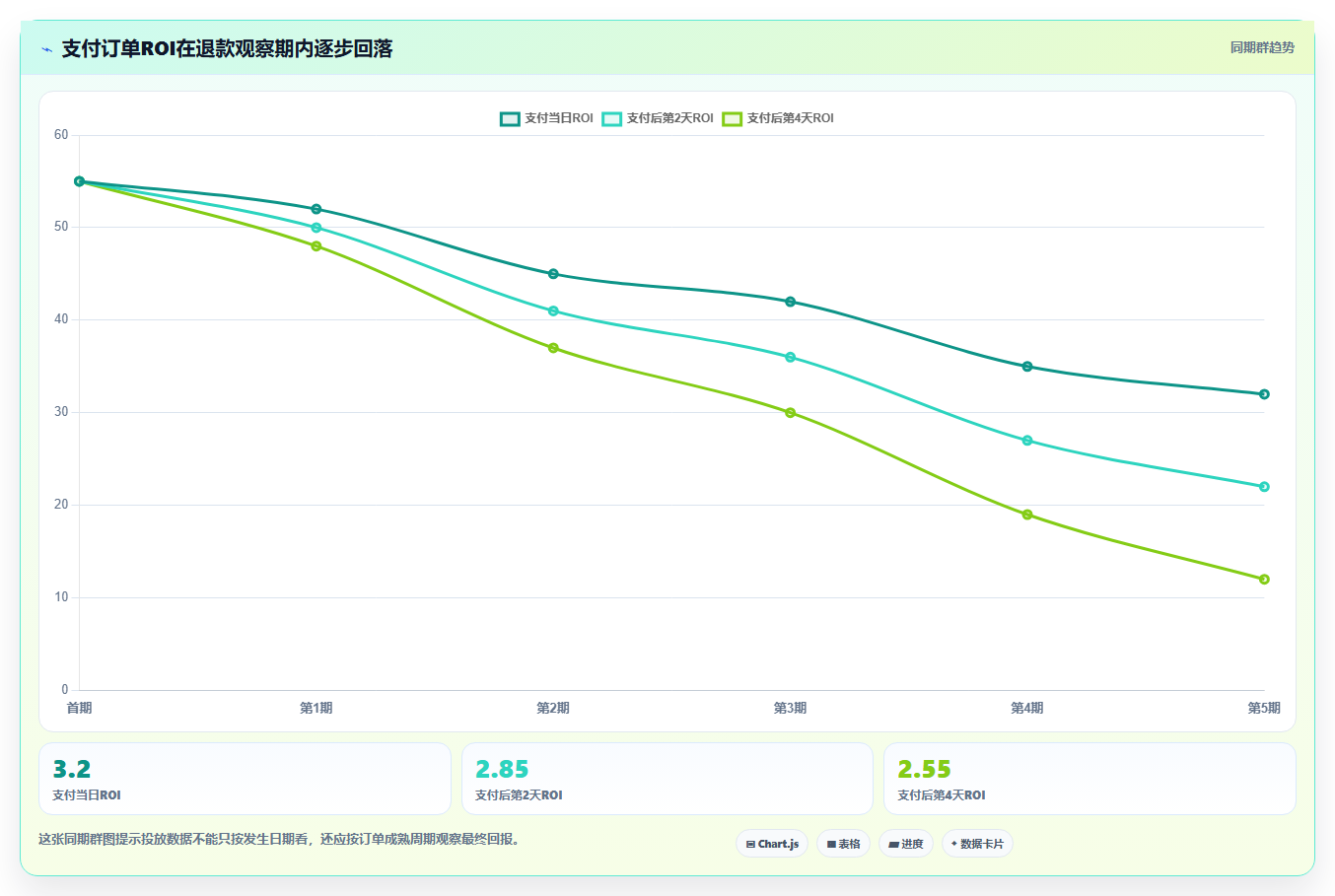Click the footnote text about 同期群图
This screenshot has height=896, width=1335.
(x=279, y=840)
